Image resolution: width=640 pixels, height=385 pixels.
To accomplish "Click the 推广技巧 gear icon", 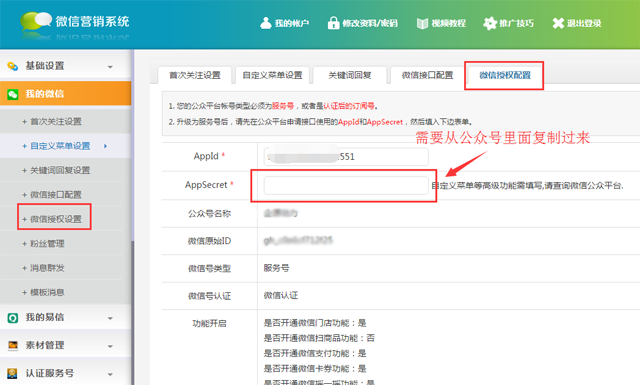I will 490,23.
